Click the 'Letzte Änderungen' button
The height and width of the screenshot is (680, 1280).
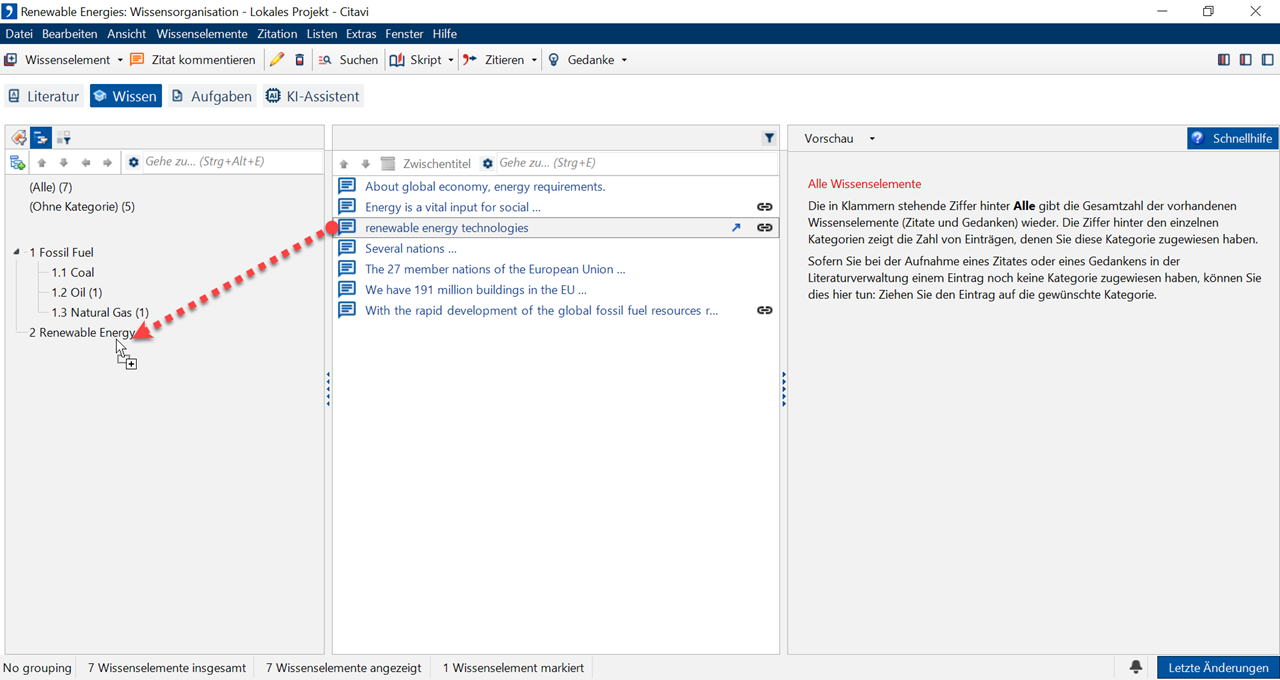click(1217, 667)
